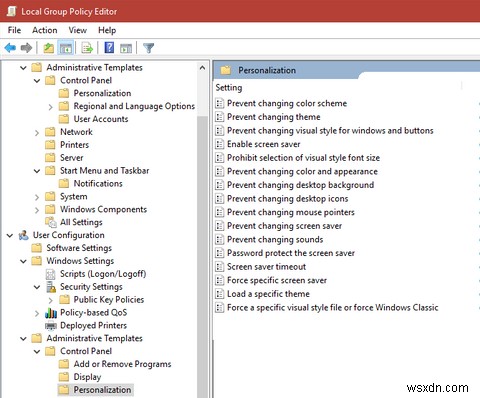The width and height of the screenshot is (480, 398).
Task: Select 'Prohibit selection of visual style font size'
Action: tap(303, 158)
